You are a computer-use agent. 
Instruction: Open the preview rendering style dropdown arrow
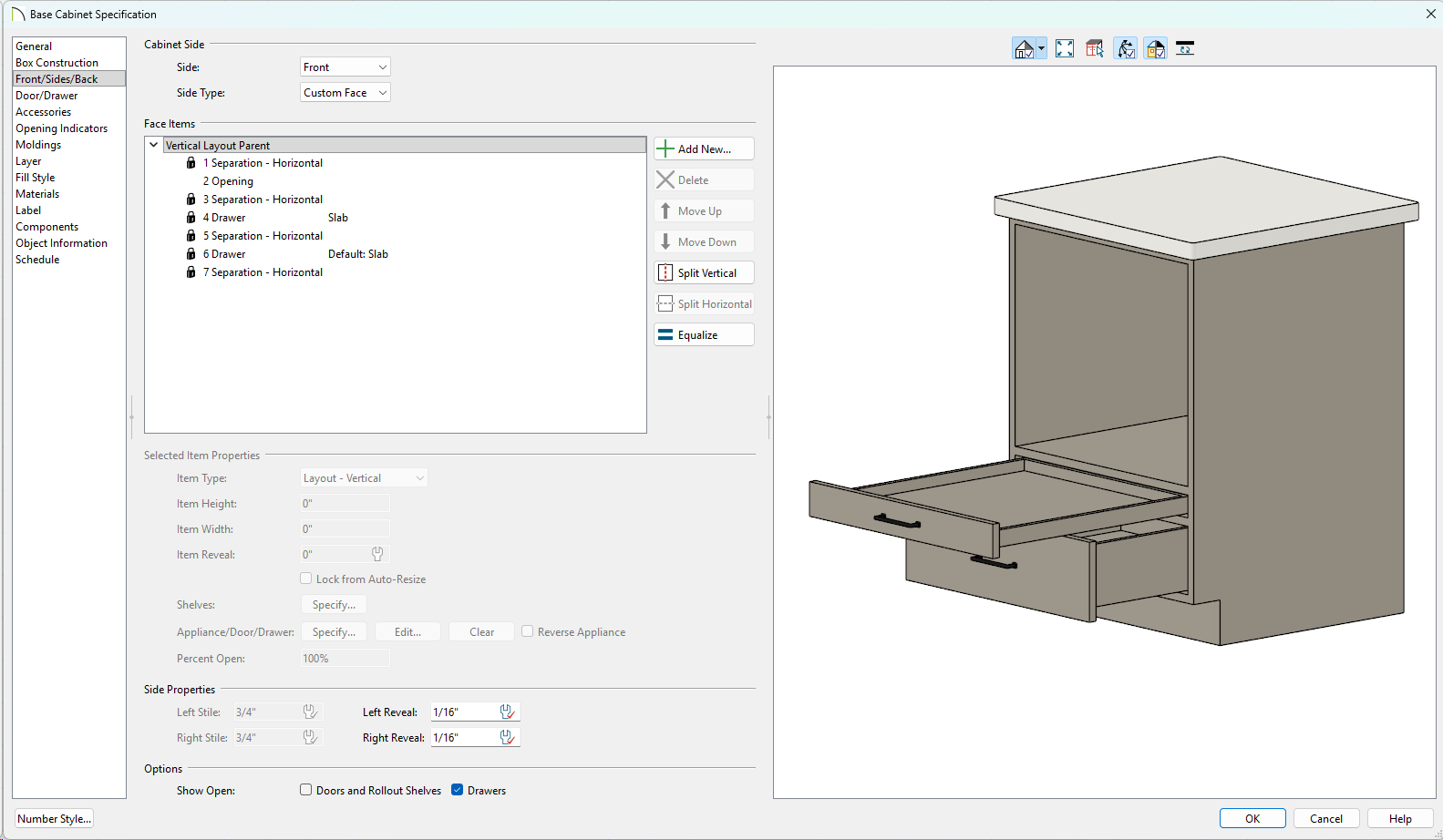(1042, 49)
